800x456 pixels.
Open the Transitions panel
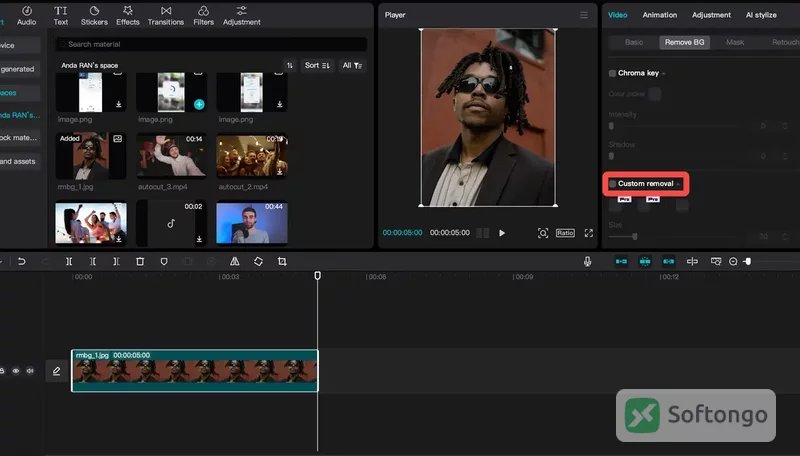coord(166,15)
